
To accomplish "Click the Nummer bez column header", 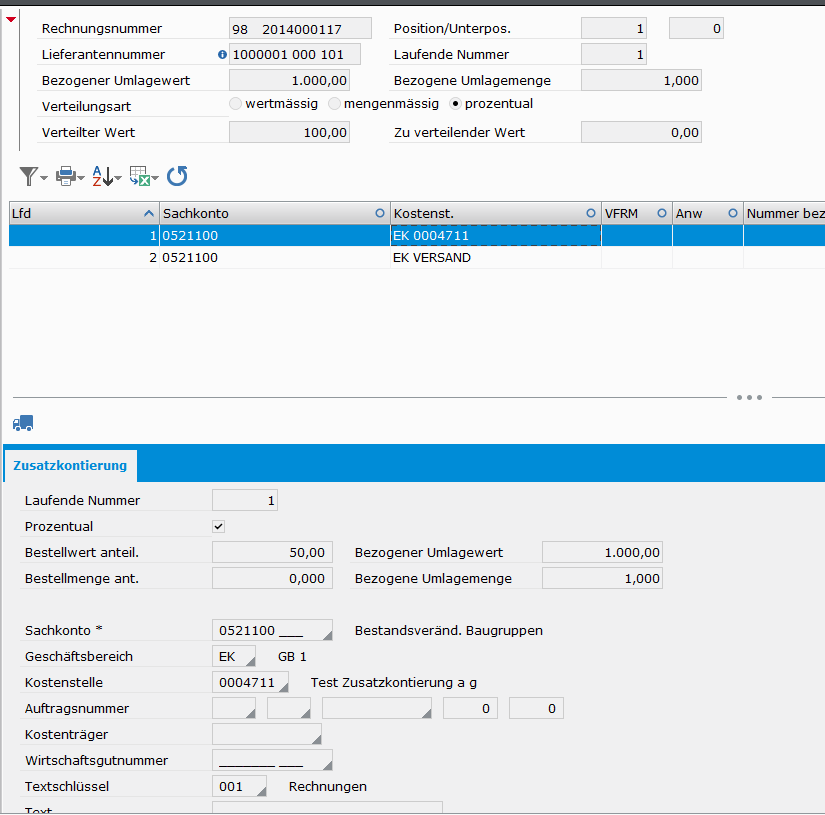I will (784, 214).
